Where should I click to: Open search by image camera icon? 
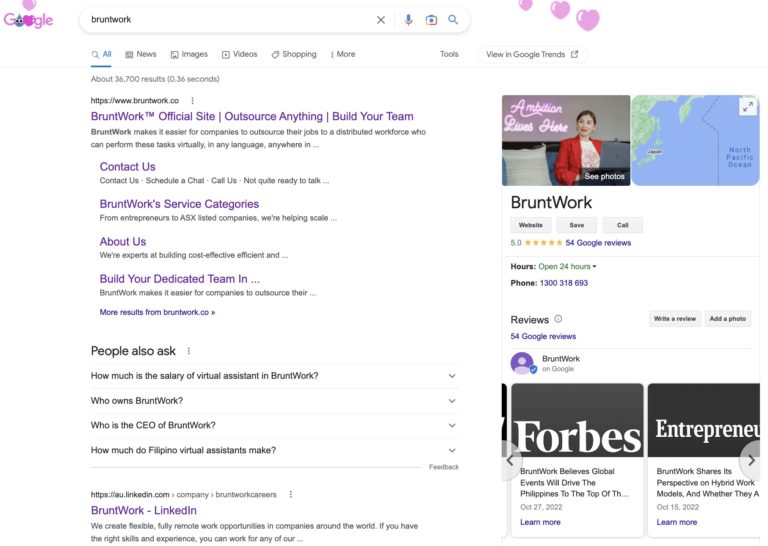pos(431,20)
